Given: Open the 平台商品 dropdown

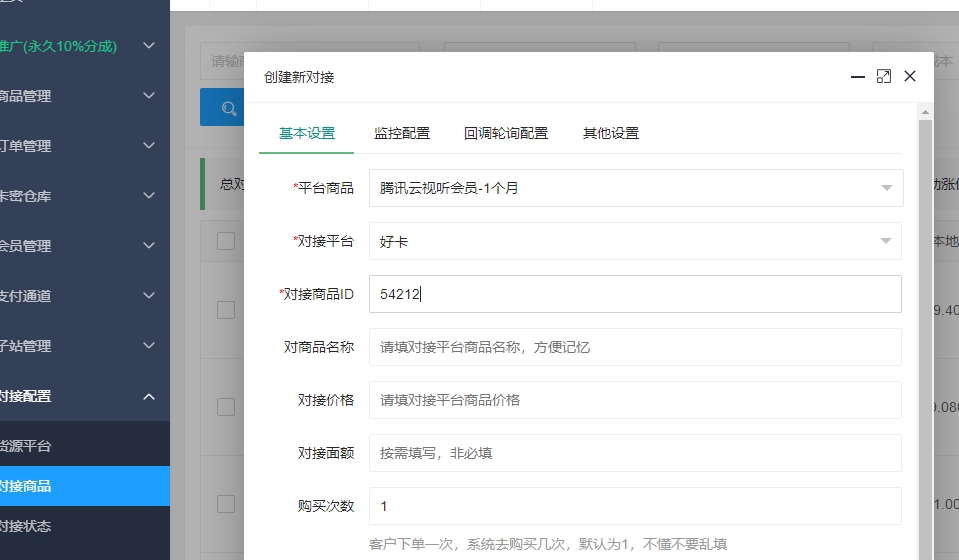Looking at the screenshot, I should click(636, 188).
